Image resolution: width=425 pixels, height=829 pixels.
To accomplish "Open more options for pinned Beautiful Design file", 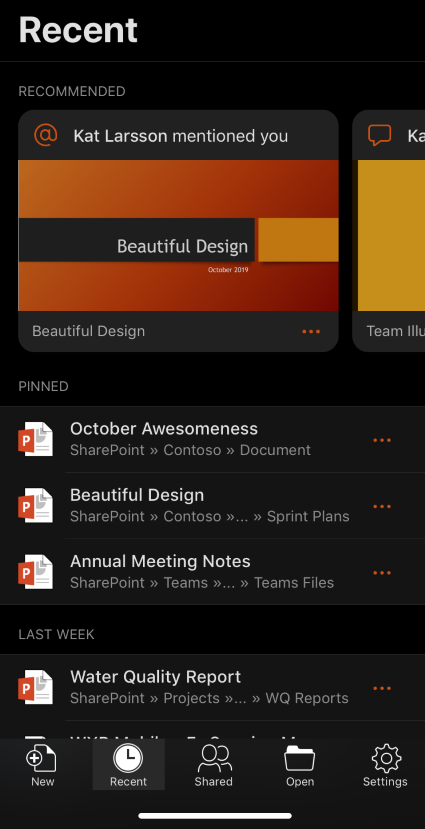I will [382, 506].
